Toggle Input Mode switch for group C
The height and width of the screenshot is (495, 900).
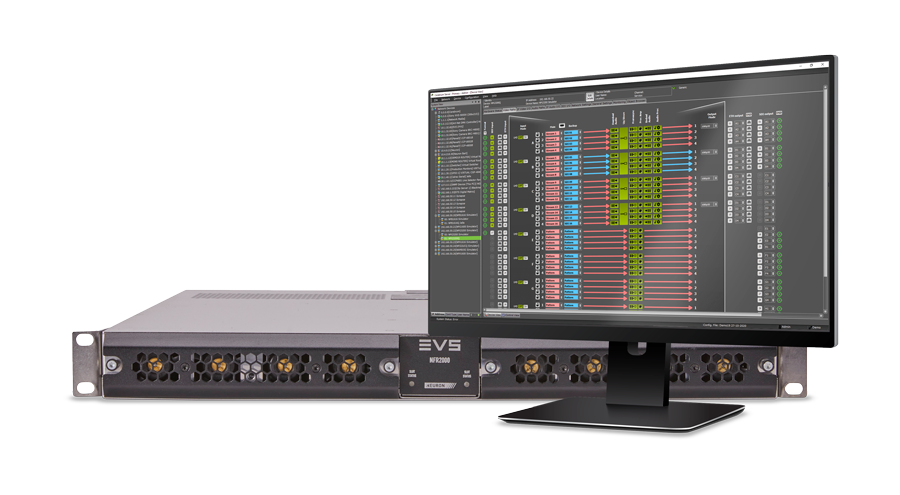pyautogui.click(x=522, y=185)
